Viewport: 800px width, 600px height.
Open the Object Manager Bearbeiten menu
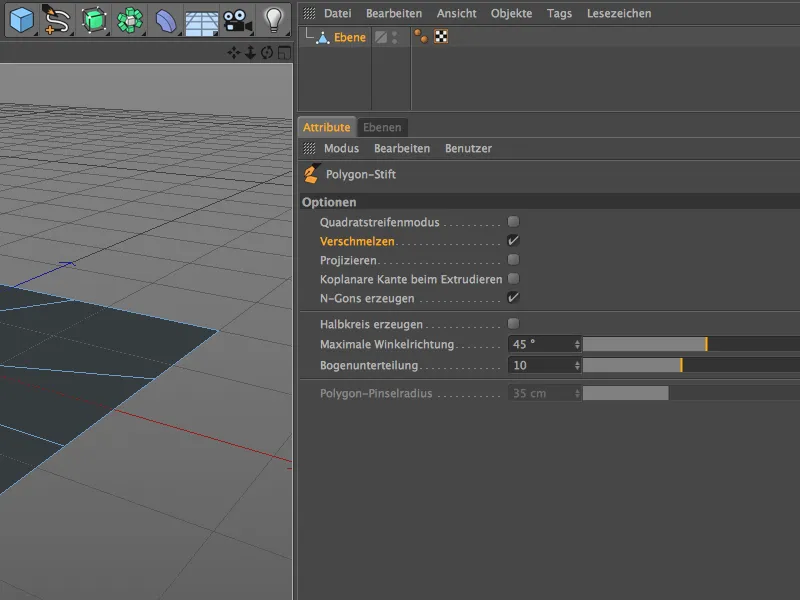pyautogui.click(x=394, y=13)
